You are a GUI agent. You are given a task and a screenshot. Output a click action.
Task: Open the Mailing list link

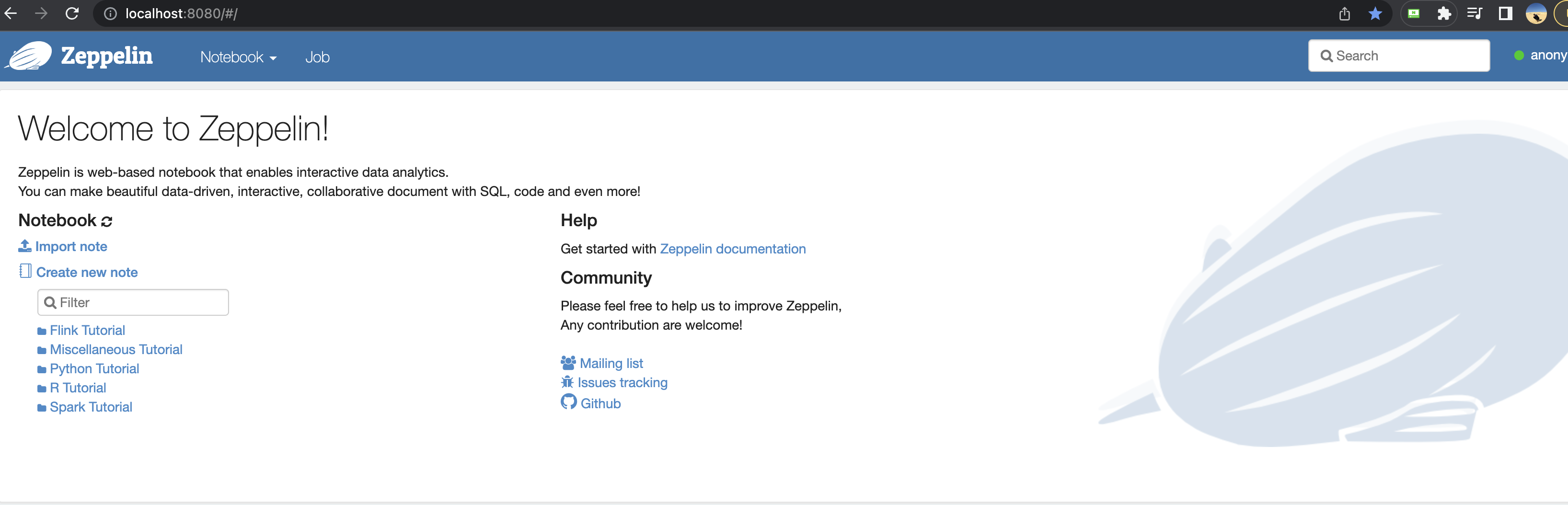pos(611,363)
